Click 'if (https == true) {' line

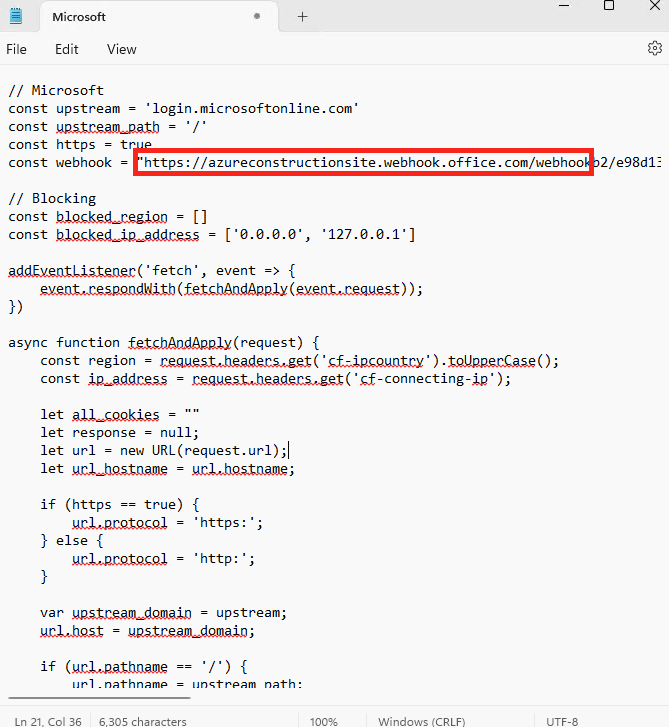(120, 504)
